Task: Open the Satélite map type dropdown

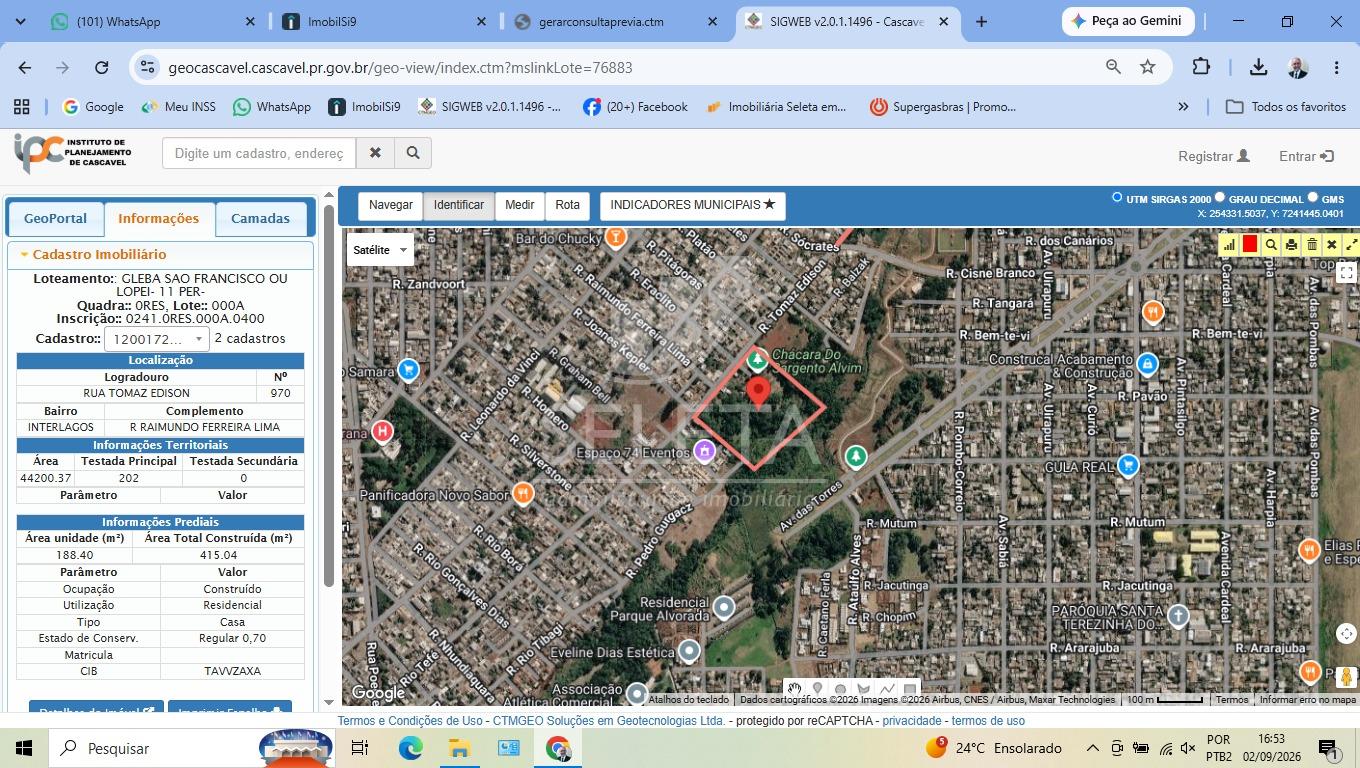Action: pyautogui.click(x=381, y=250)
